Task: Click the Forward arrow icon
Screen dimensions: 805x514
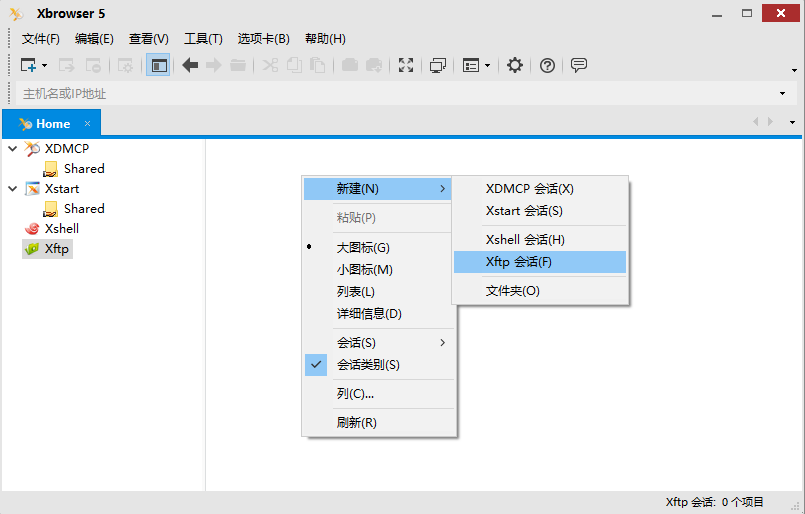Action: pyautogui.click(x=214, y=65)
